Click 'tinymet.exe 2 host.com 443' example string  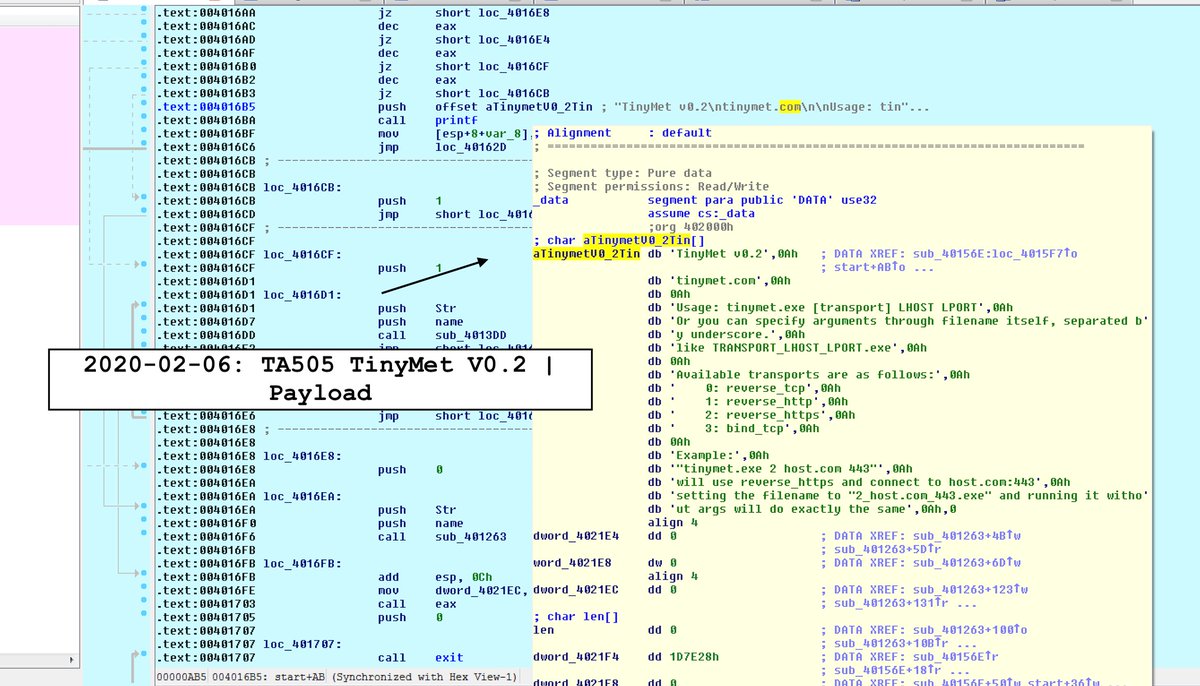click(x=780, y=469)
